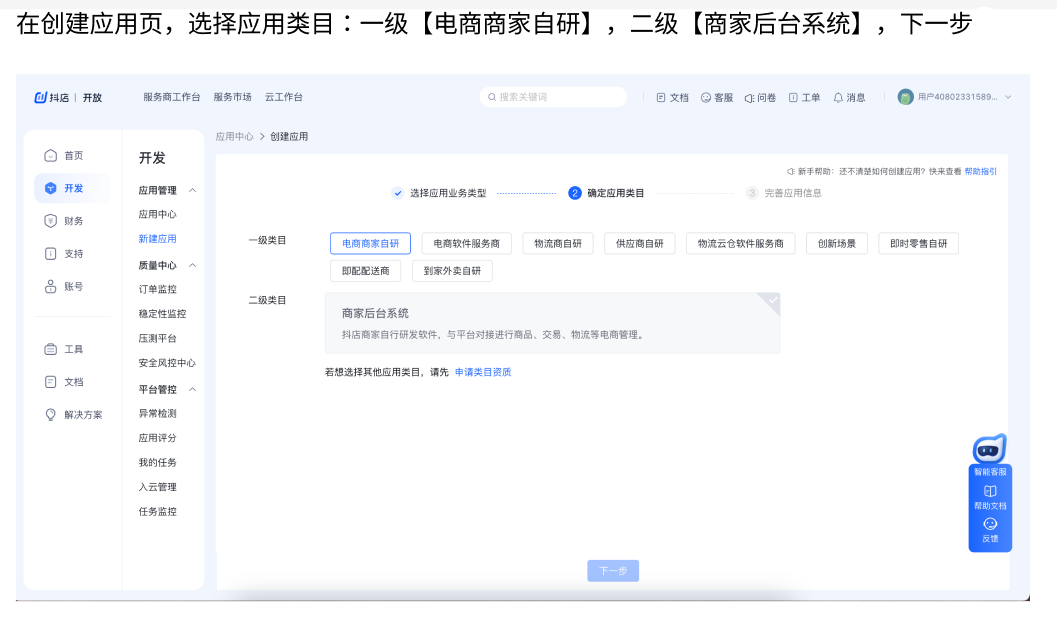The width and height of the screenshot is (1057, 617).
Task: Click the search magnifier icon
Action: [492, 97]
